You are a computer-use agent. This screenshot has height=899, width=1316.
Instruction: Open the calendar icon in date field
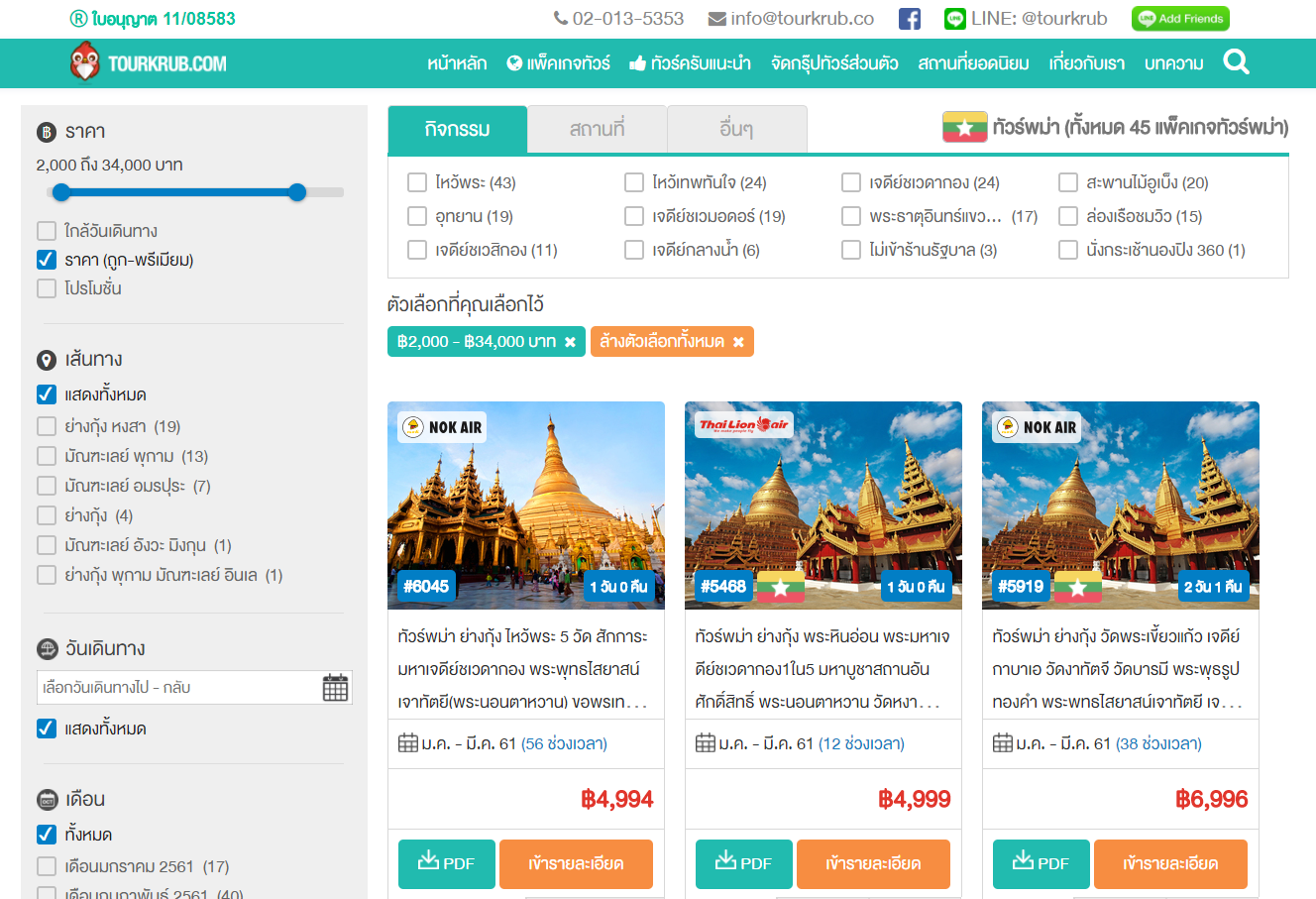pos(335,687)
